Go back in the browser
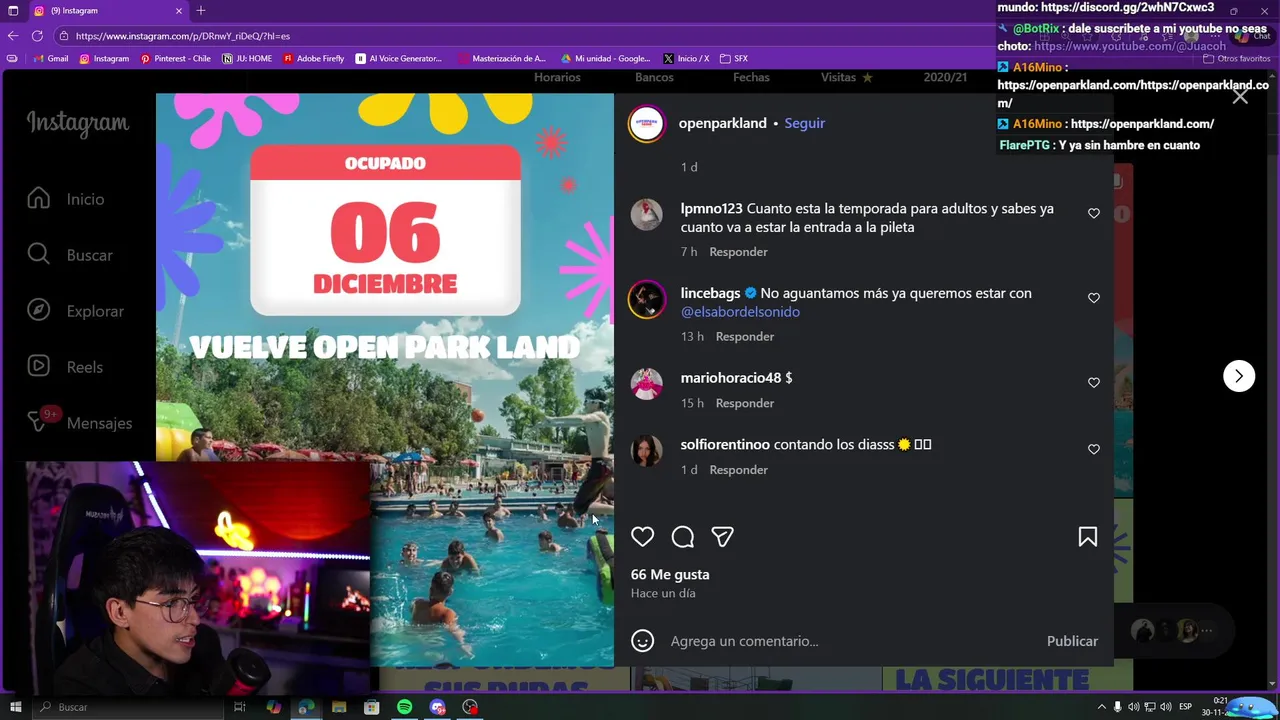This screenshot has width=1280, height=720. [x=13, y=36]
